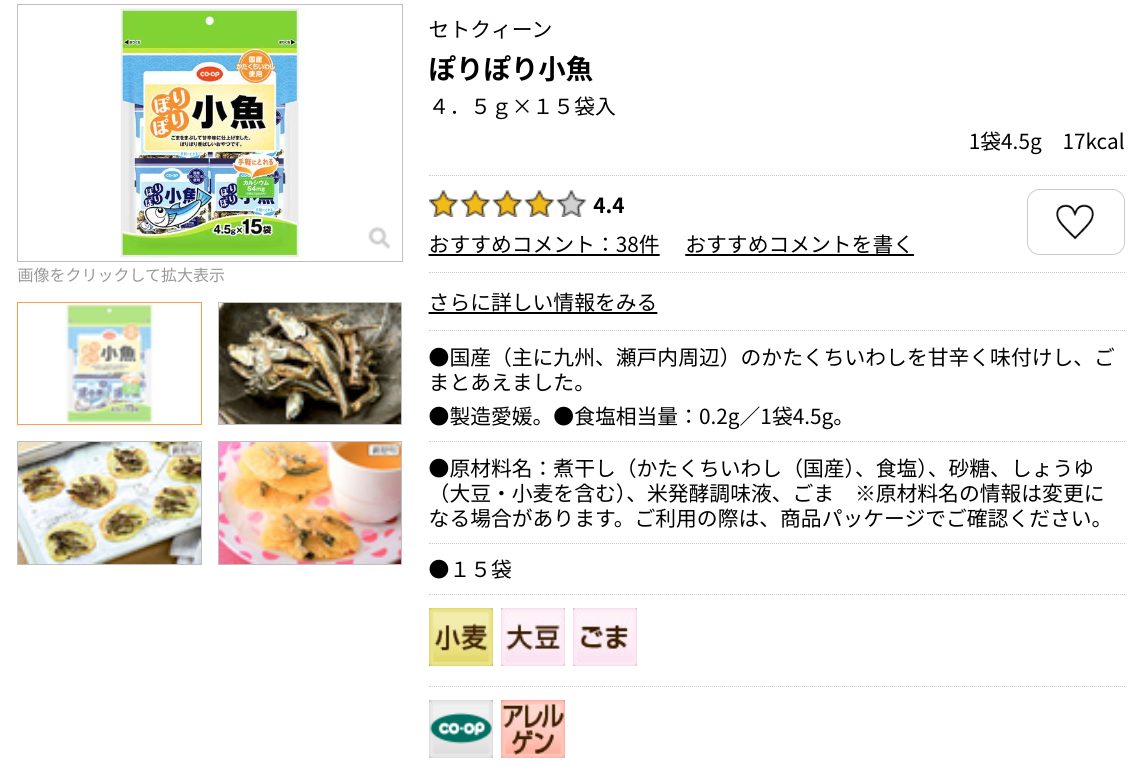Click the ぽりぽり小魚 product title
The width and height of the screenshot is (1135, 769).
coord(510,69)
